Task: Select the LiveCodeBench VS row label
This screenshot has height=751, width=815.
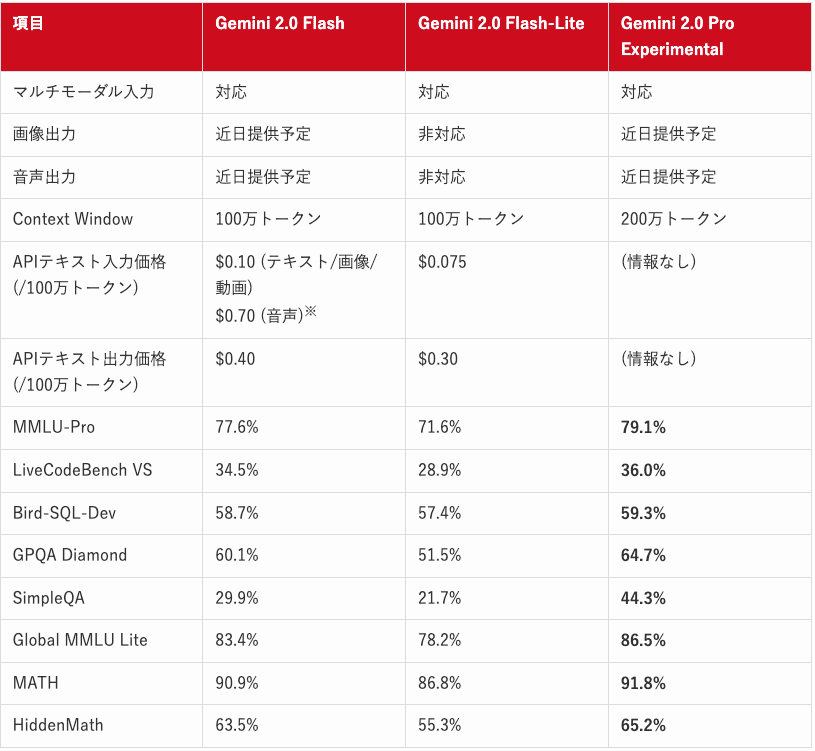Action: [82, 470]
